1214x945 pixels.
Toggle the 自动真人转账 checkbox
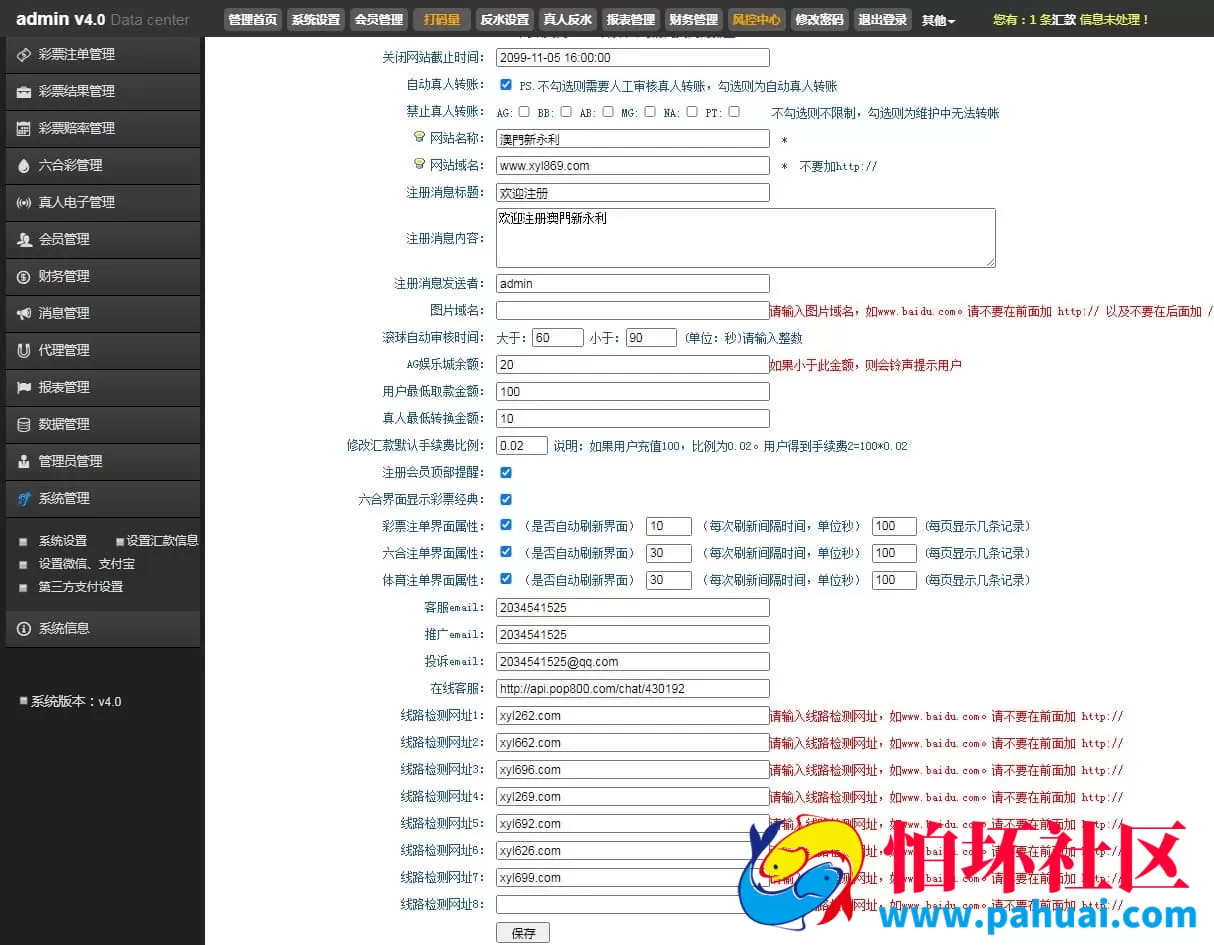[506, 84]
